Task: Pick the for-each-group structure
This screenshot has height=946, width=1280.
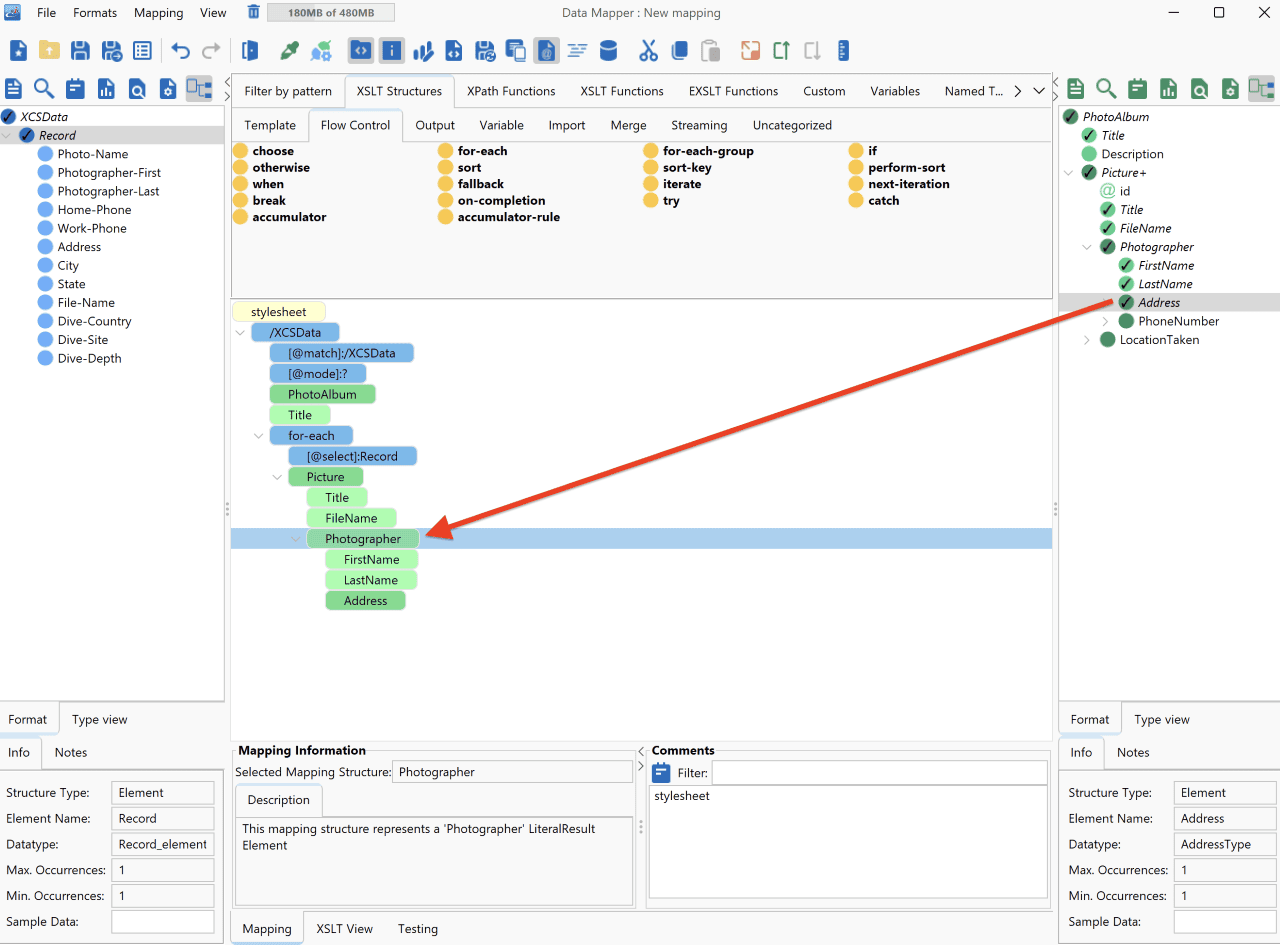Action: click(698, 151)
